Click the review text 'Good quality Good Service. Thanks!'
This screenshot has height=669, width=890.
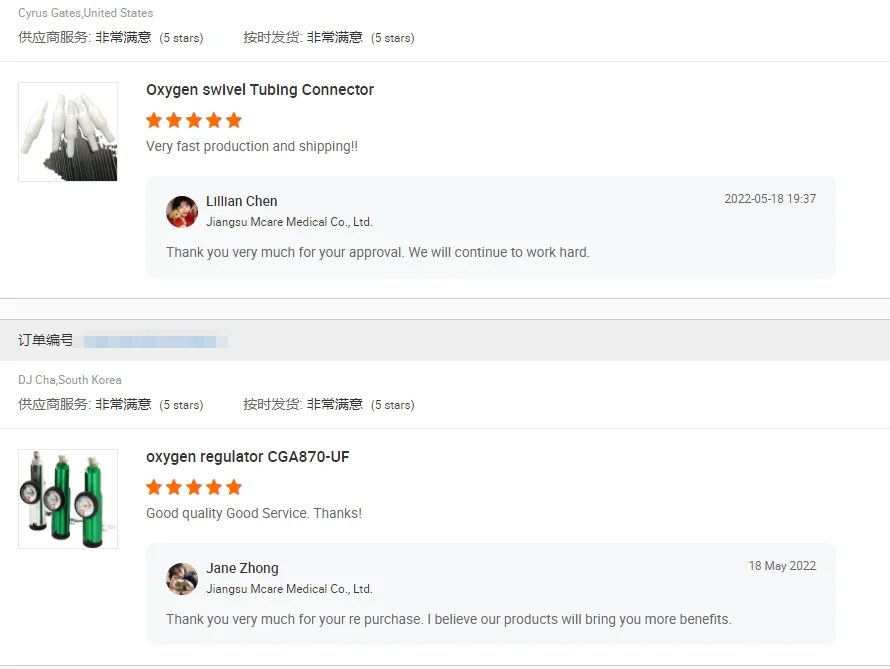pyautogui.click(x=254, y=514)
